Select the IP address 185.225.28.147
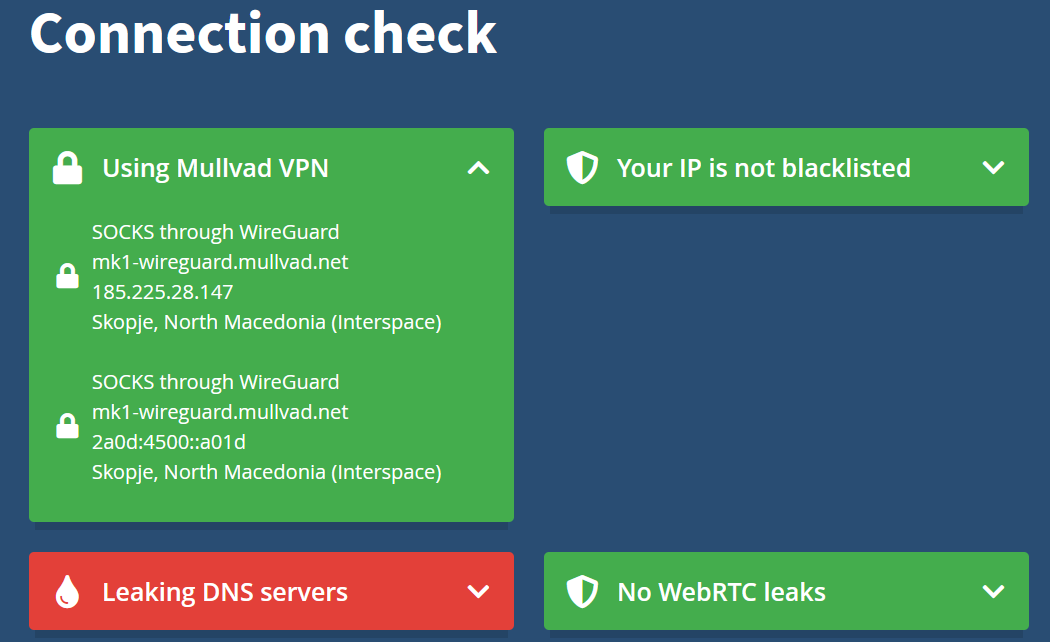The height and width of the screenshot is (642, 1050). pos(163,291)
